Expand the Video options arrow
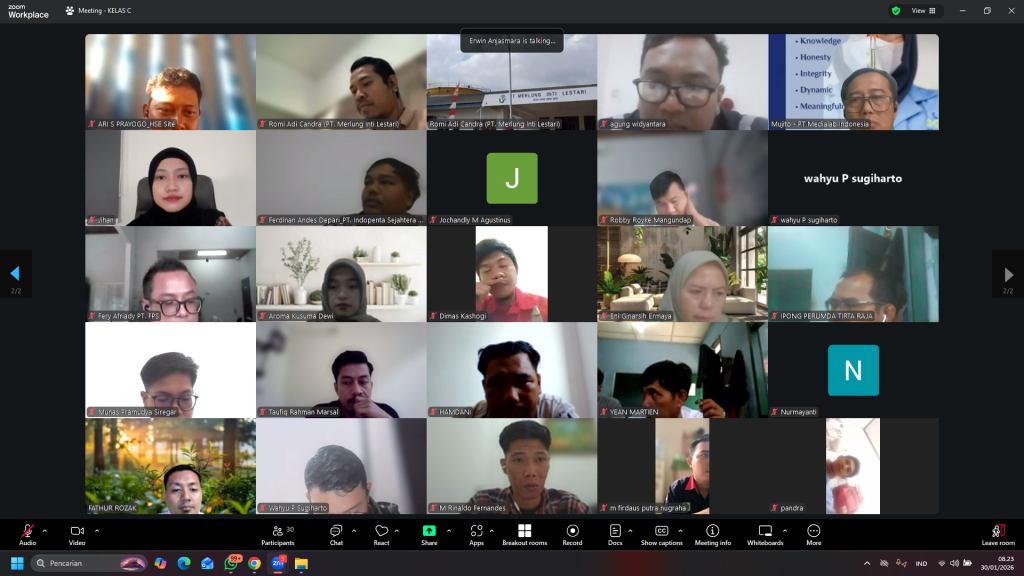This screenshot has height=576, width=1024. [x=96, y=531]
